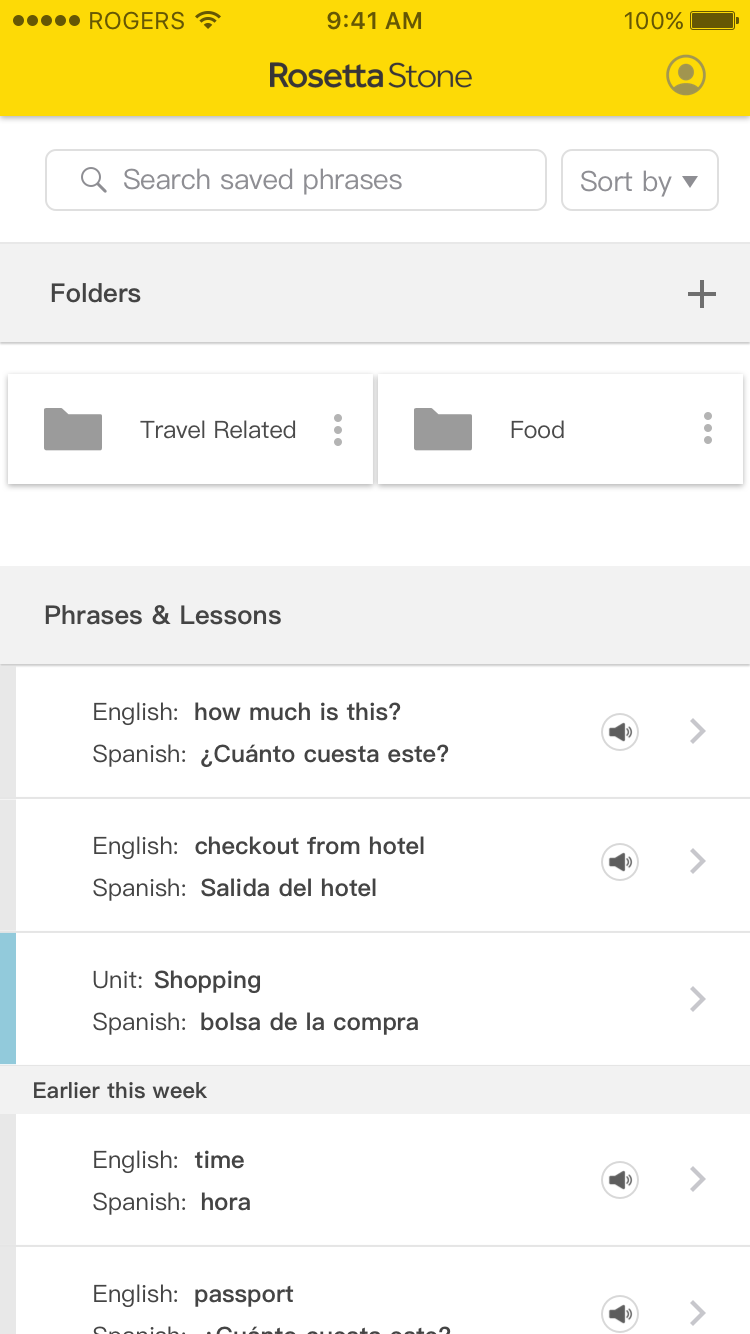Viewport: 750px width, 1334px height.
Task: Open the Travel Related folder
Action: (x=190, y=429)
